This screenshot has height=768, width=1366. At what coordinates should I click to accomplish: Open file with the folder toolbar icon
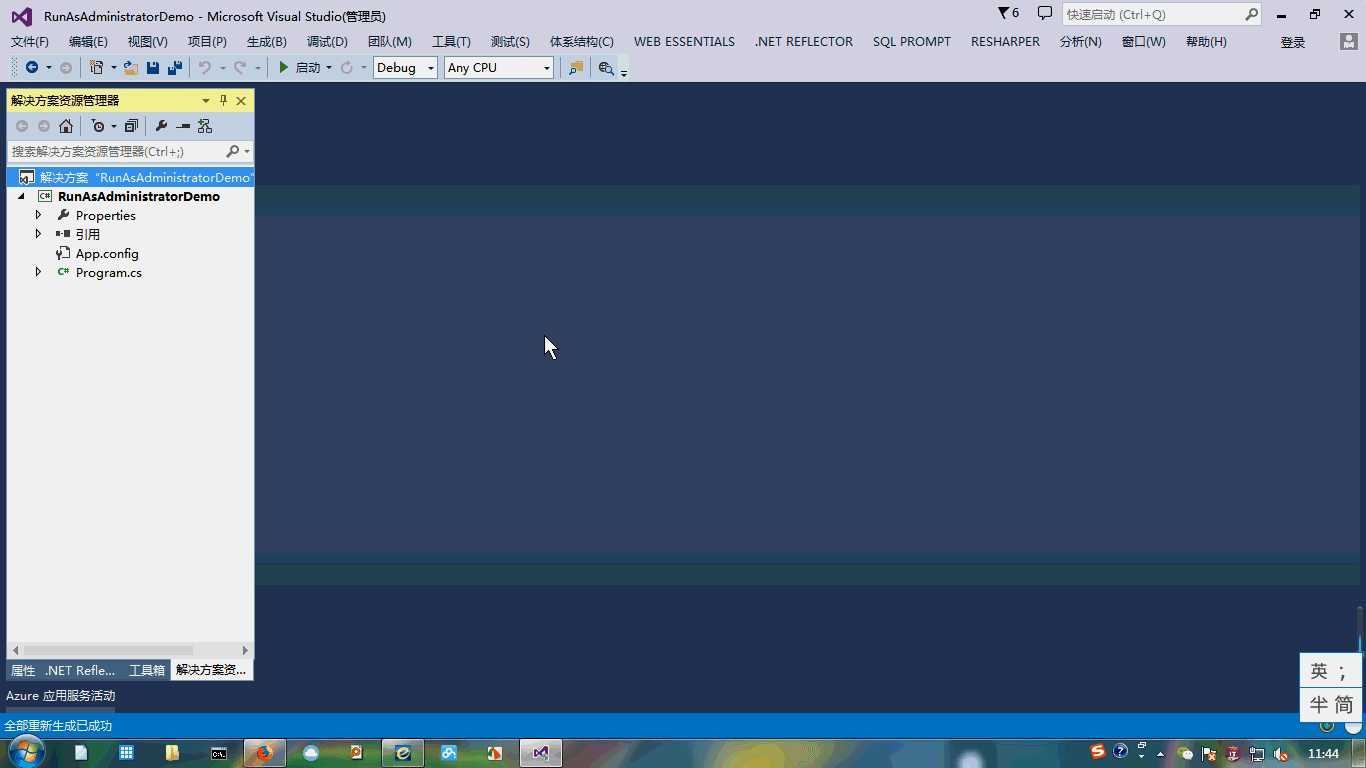(x=131, y=68)
